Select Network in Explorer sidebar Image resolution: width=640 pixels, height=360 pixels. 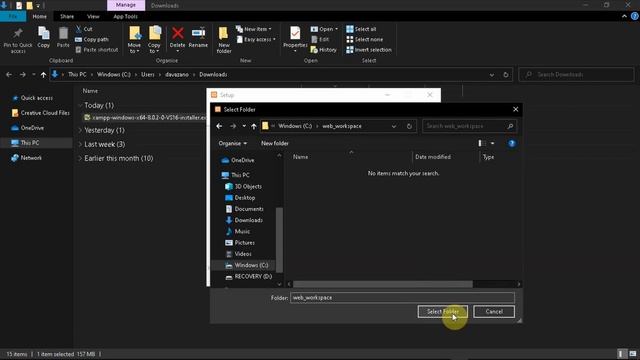(31, 158)
